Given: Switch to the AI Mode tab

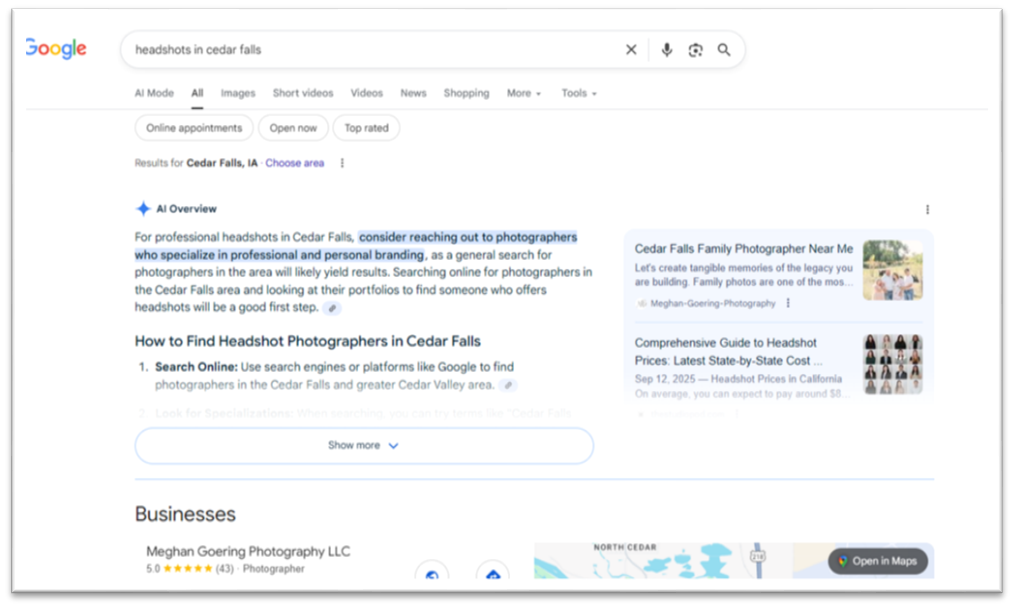Looking at the screenshot, I should (x=154, y=93).
